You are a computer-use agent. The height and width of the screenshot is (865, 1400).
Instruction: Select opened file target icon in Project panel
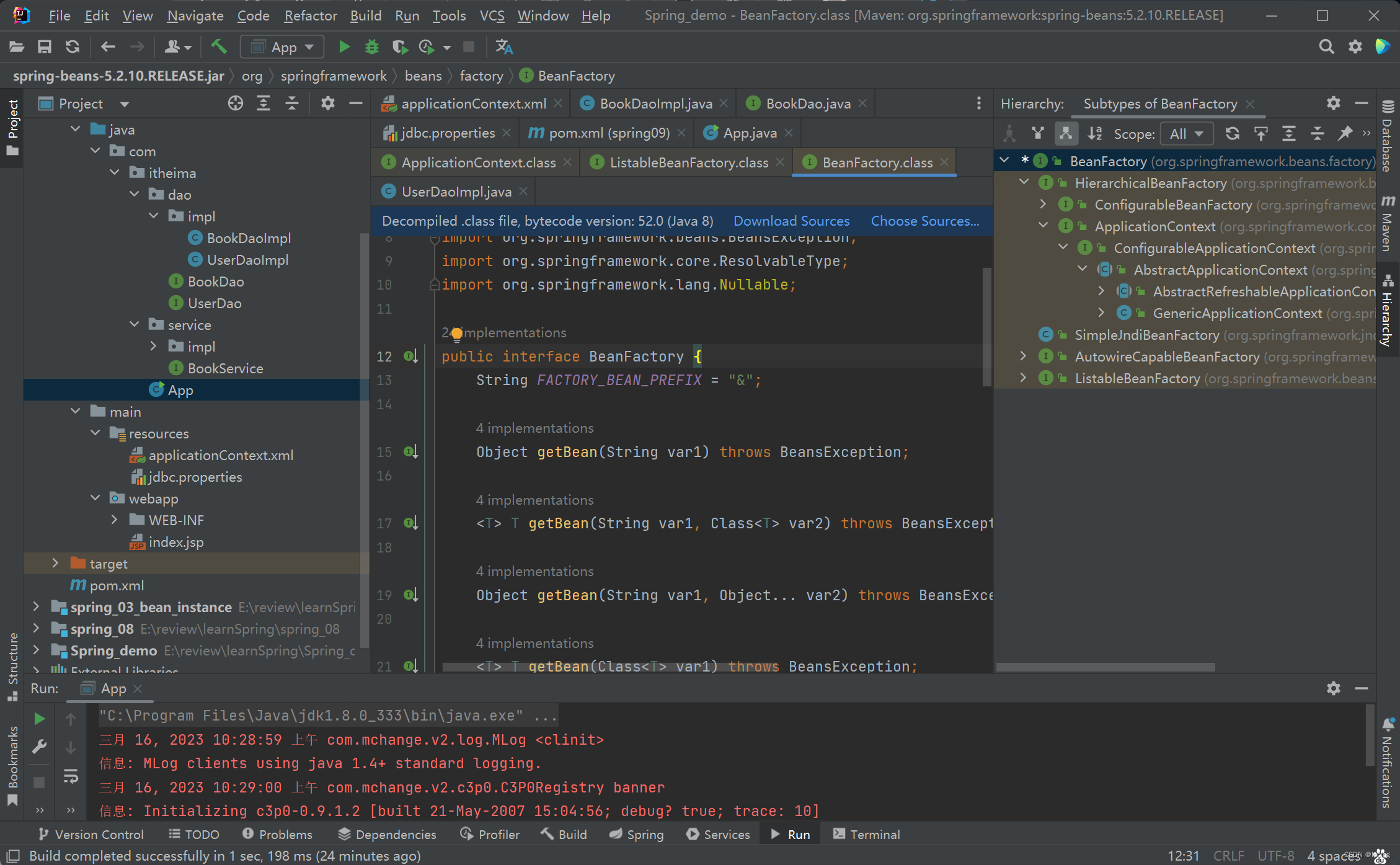(x=236, y=104)
